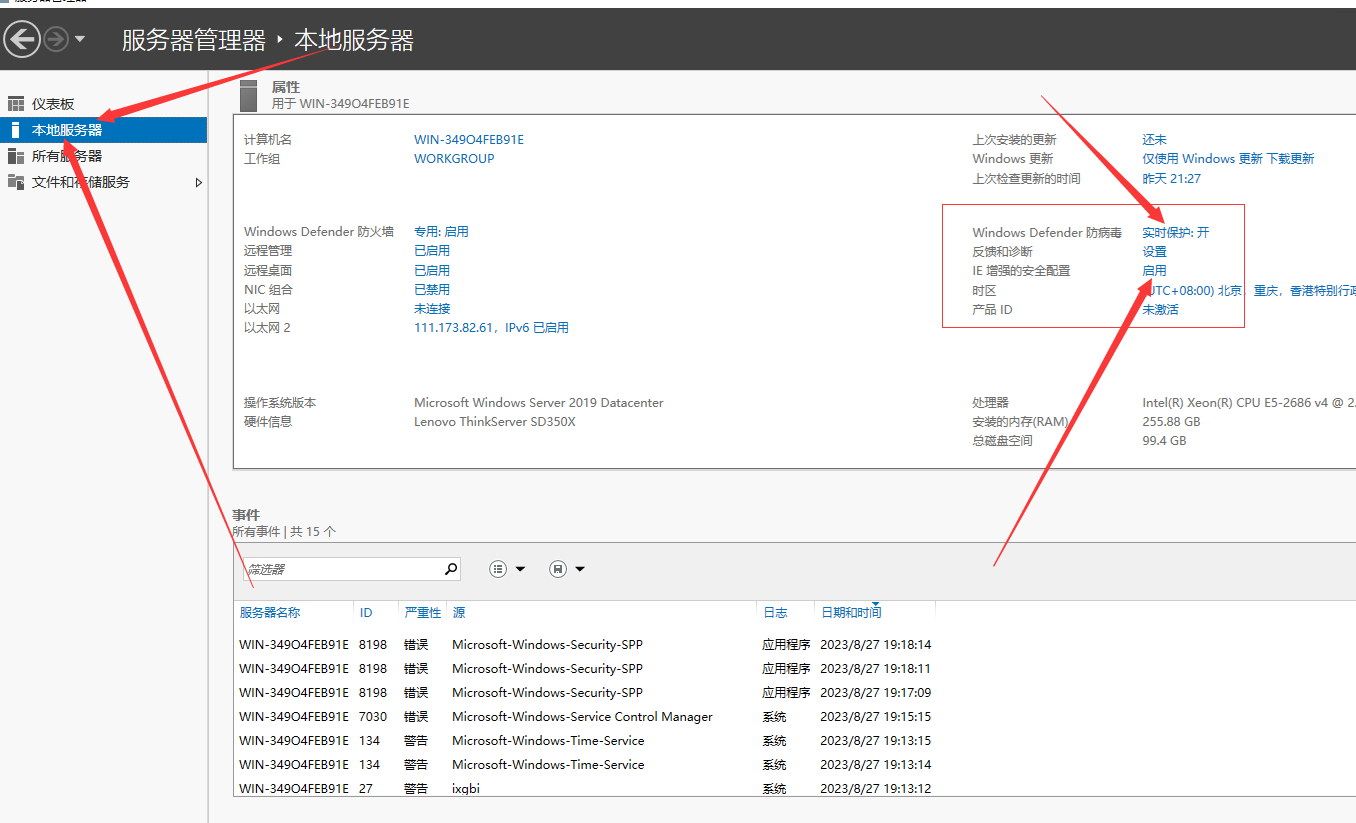
Task: Select the Service Control Manager 7030 event row
Action: pos(582,717)
